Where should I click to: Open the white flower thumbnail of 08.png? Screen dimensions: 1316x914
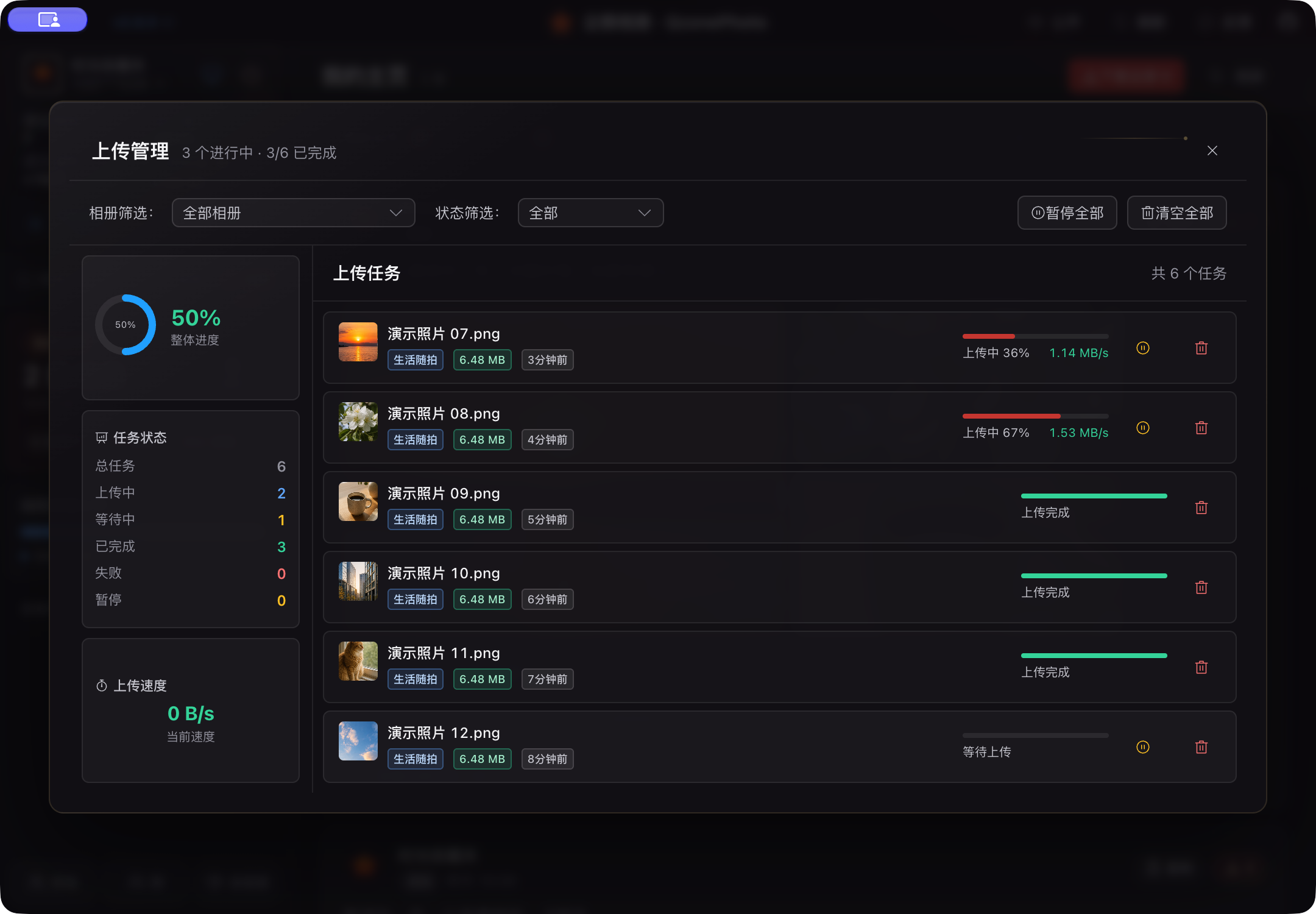(358, 422)
